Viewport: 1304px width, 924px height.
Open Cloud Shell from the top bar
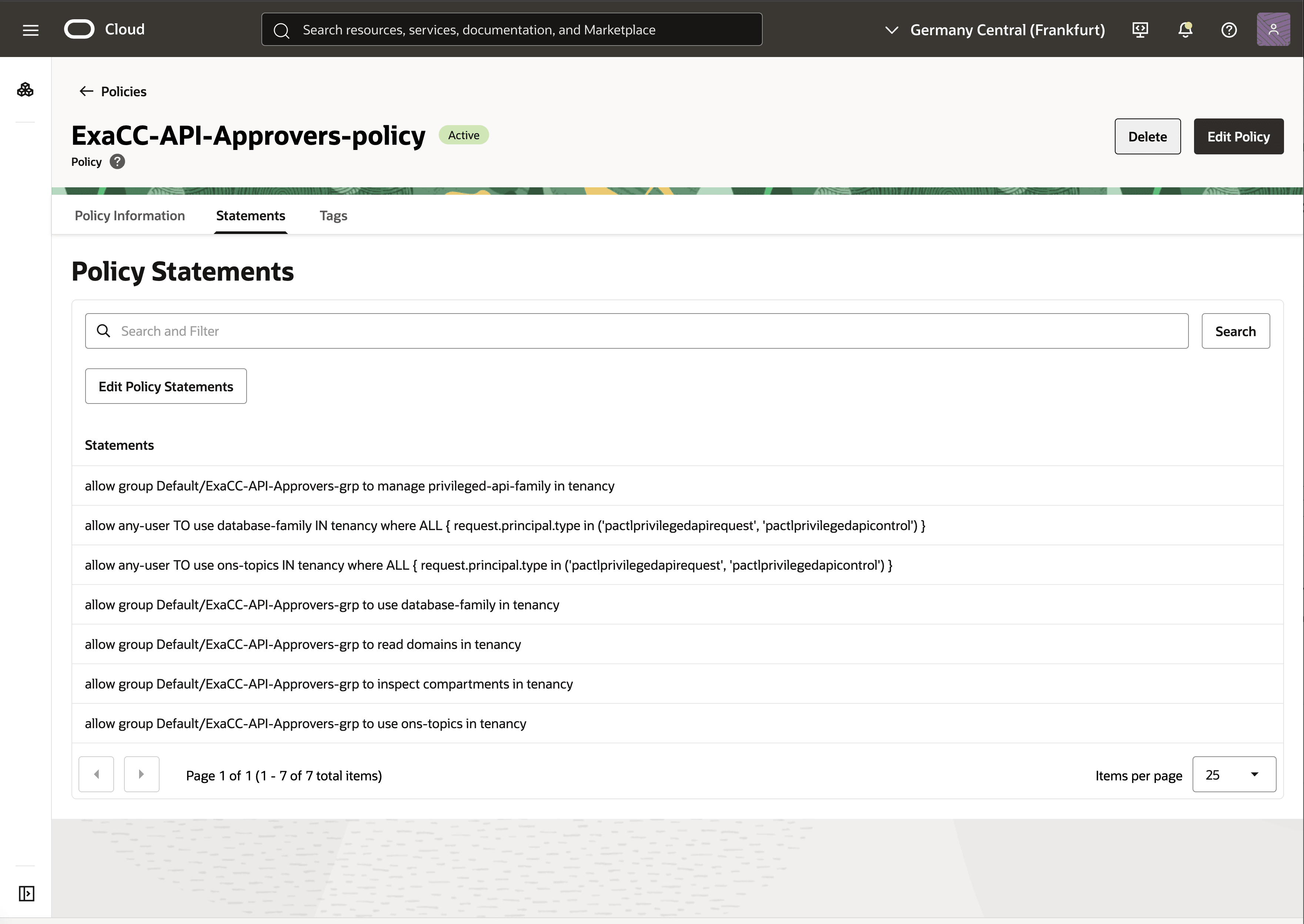[1140, 30]
